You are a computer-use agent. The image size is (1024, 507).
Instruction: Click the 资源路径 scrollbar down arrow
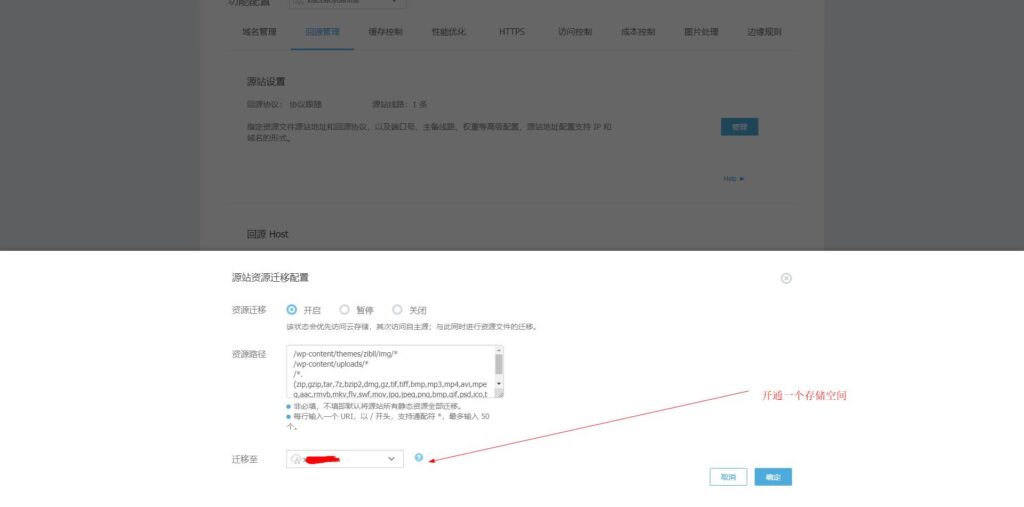coord(499,384)
